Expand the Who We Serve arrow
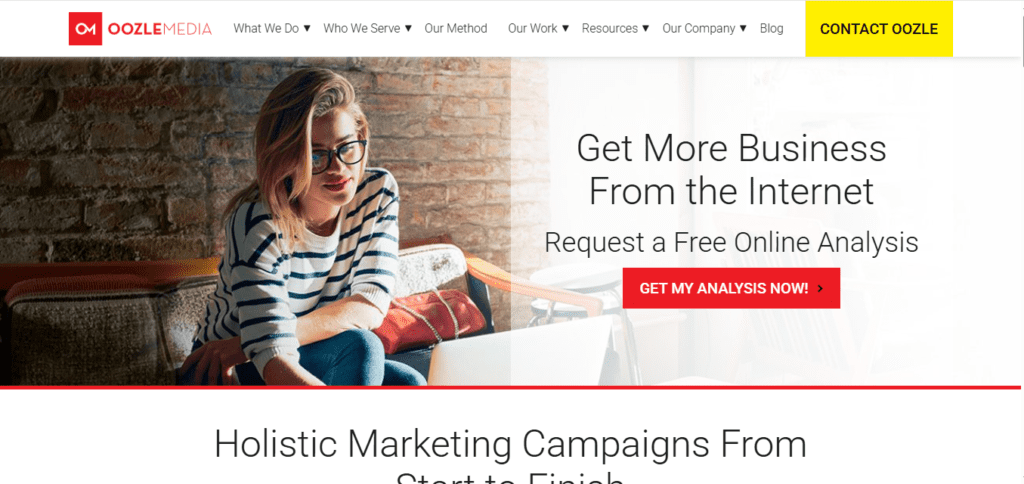The width and height of the screenshot is (1024, 484). [x=408, y=28]
